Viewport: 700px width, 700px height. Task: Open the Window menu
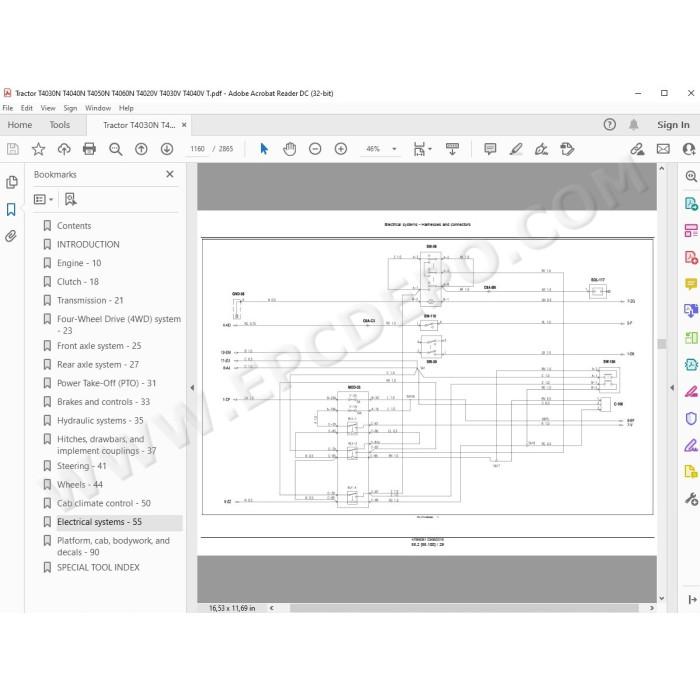pyautogui.click(x=98, y=108)
